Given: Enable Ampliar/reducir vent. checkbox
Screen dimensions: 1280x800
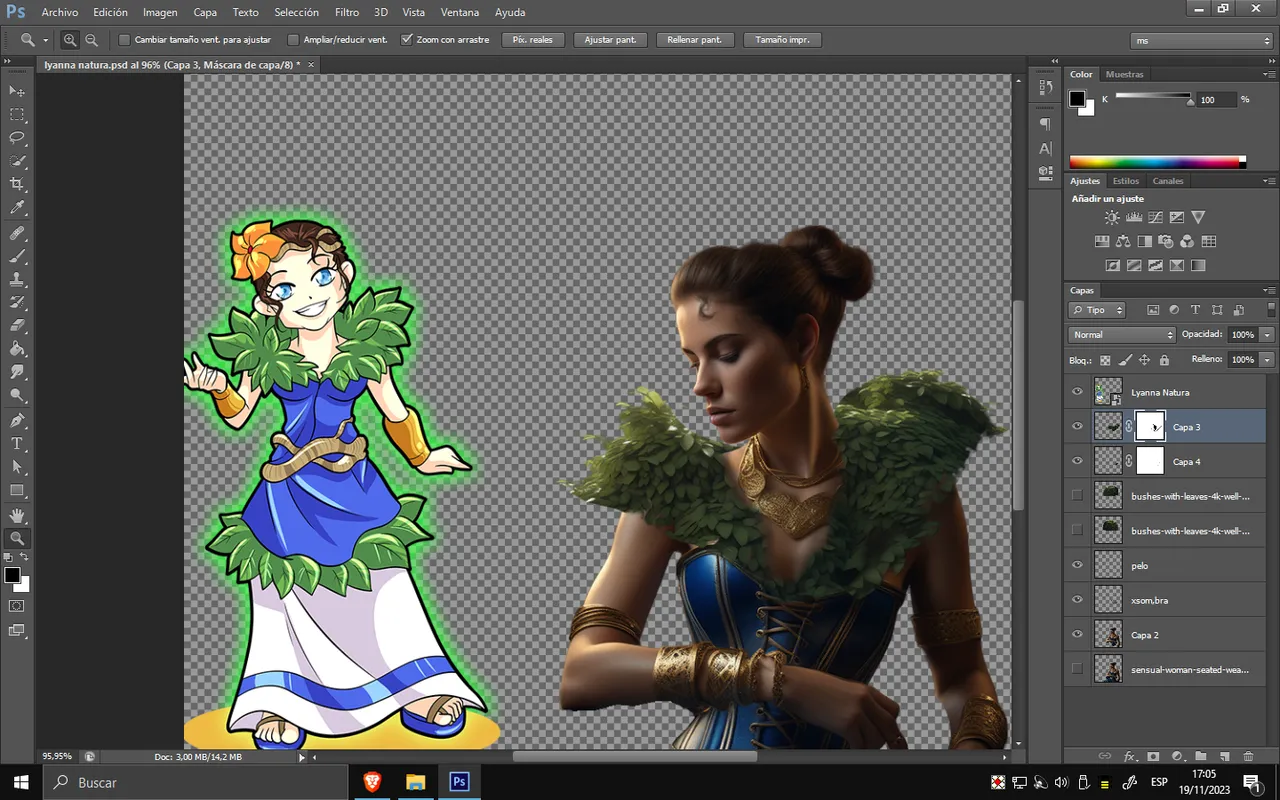Looking at the screenshot, I should [x=293, y=40].
